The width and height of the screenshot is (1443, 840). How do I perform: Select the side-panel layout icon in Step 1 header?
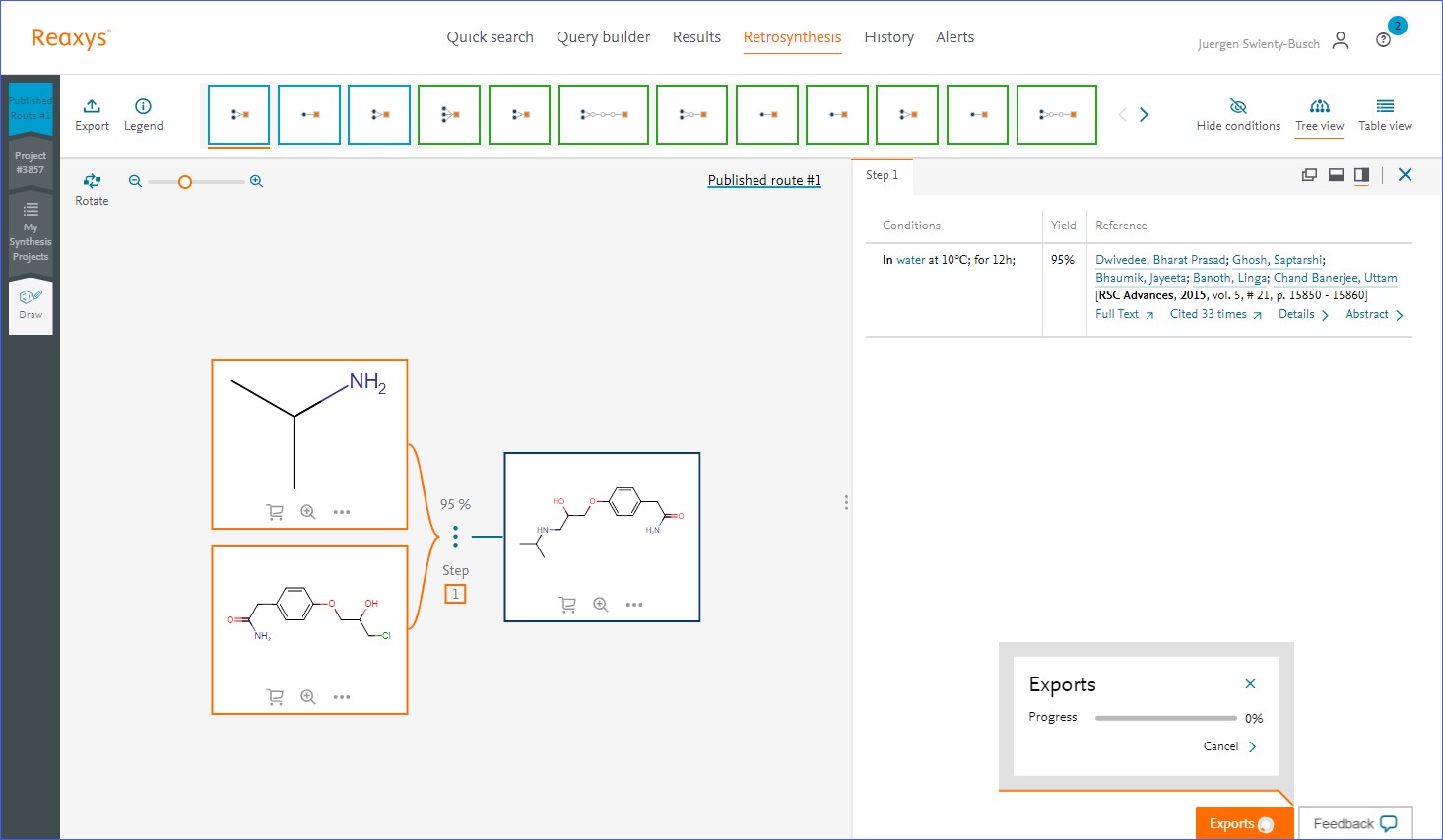point(1362,174)
